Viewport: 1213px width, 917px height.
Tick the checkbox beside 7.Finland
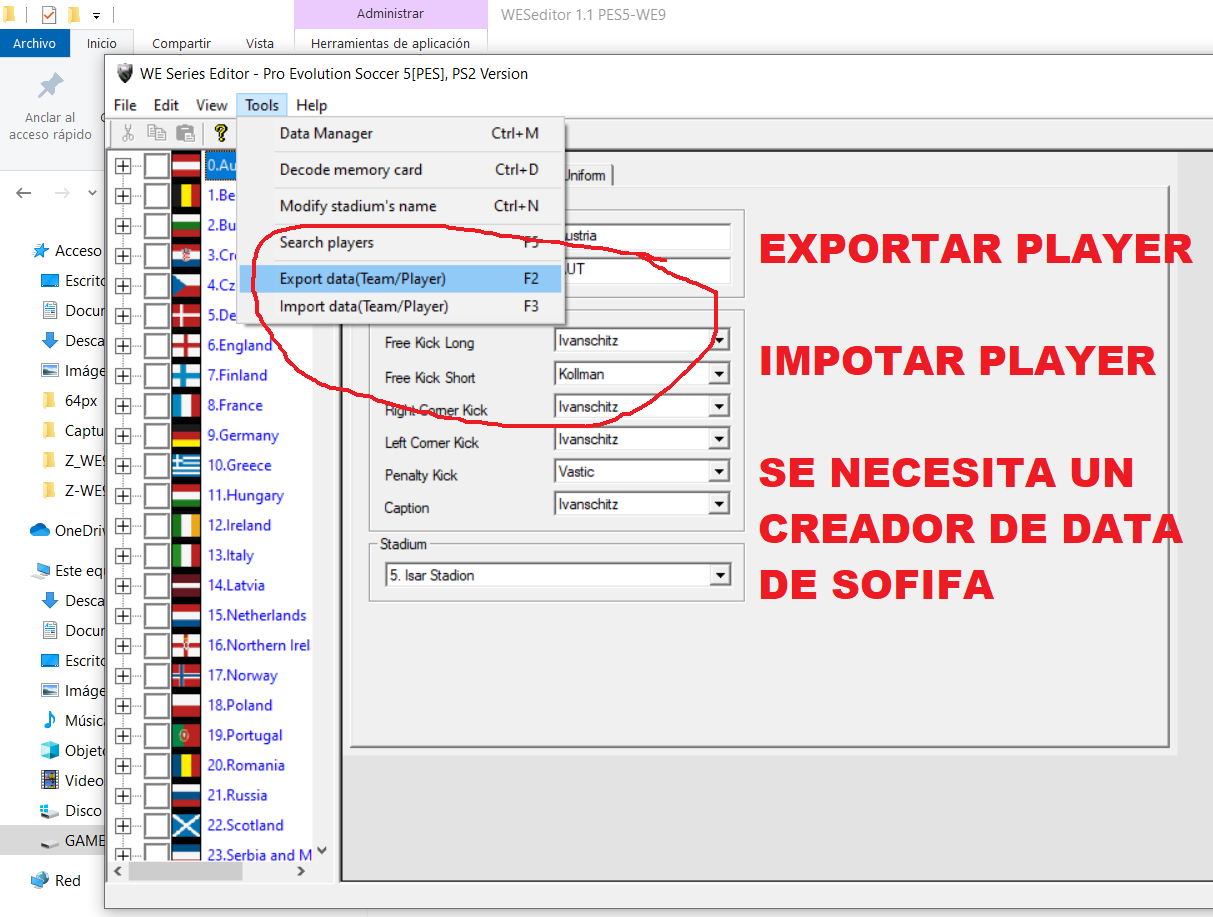click(156, 375)
